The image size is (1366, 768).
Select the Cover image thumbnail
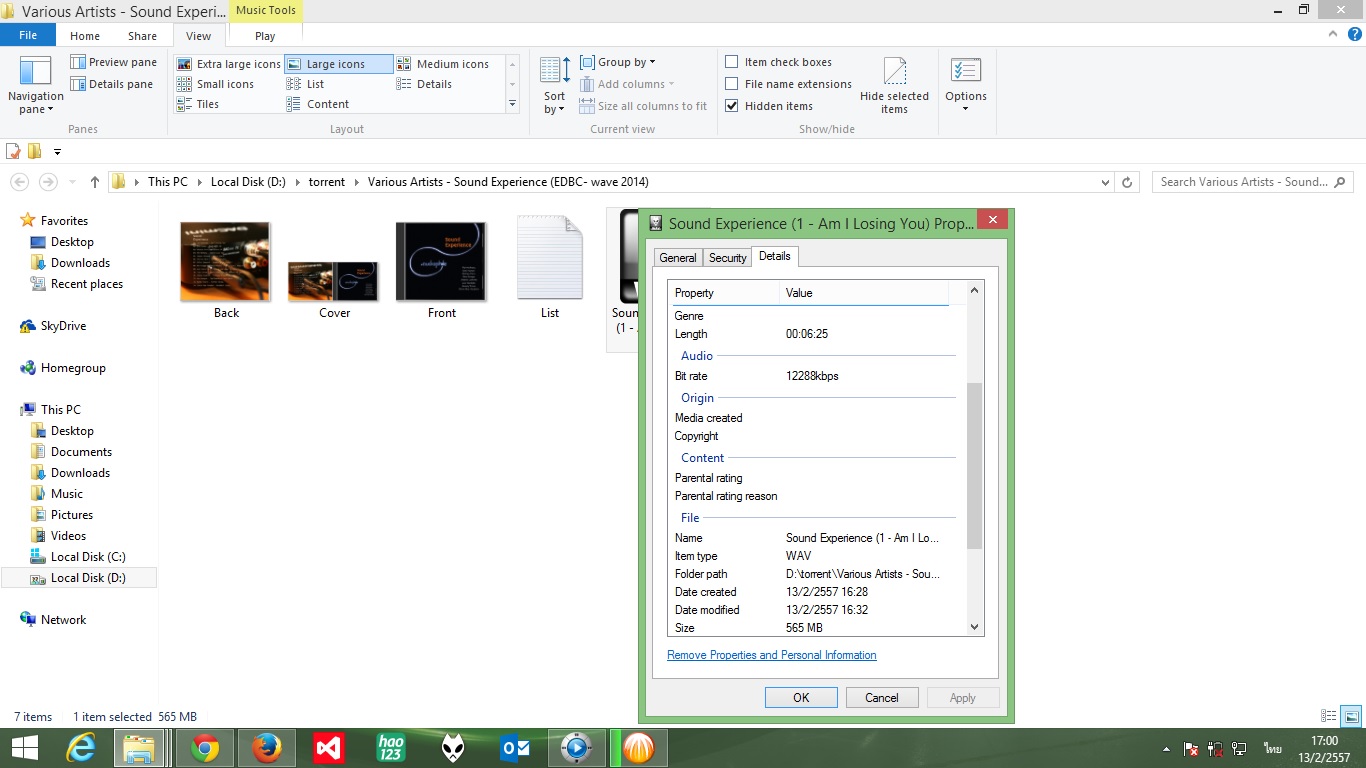[x=334, y=282]
